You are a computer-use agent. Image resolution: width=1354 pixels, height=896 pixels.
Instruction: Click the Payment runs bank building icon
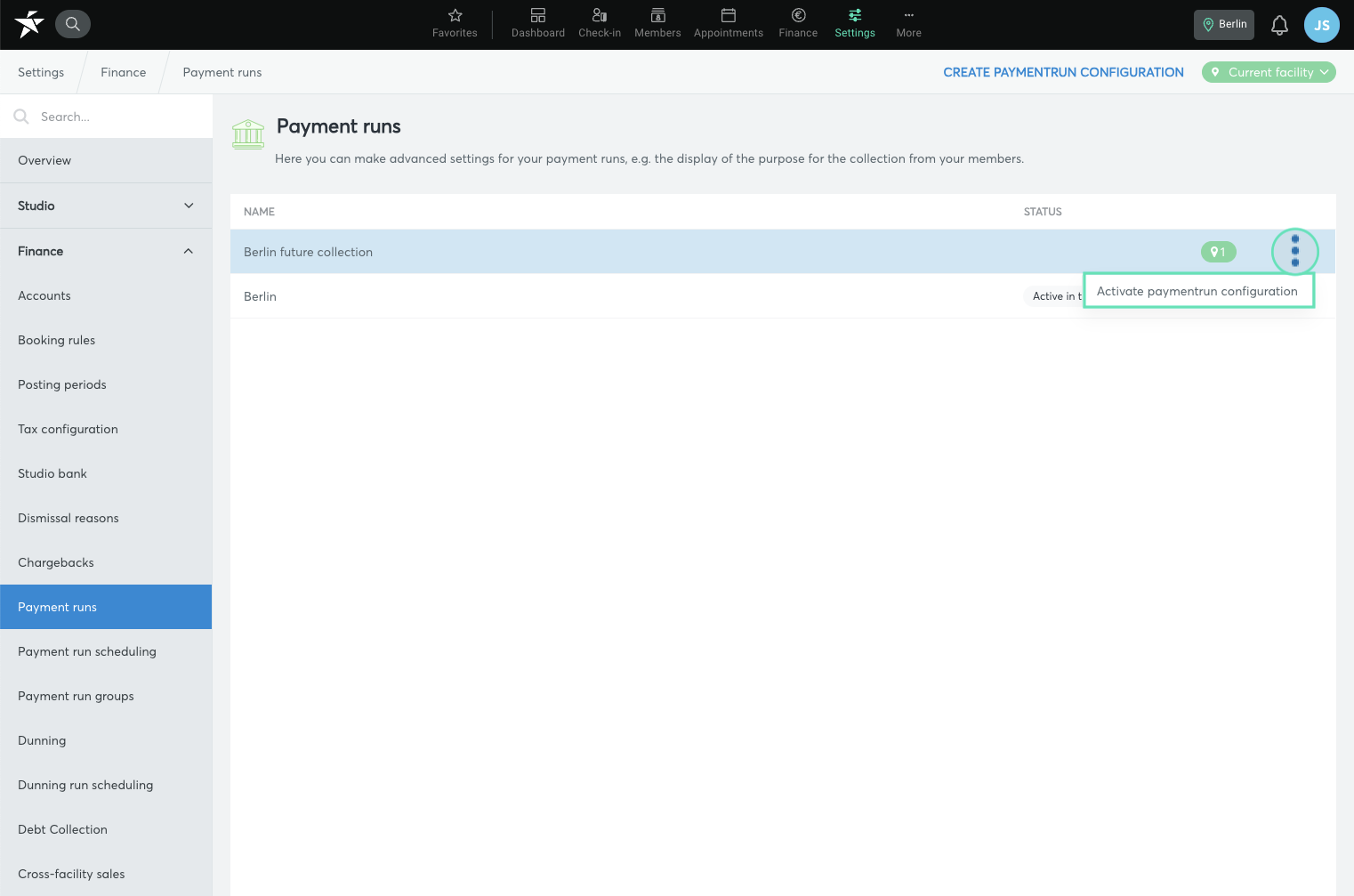[x=248, y=134]
